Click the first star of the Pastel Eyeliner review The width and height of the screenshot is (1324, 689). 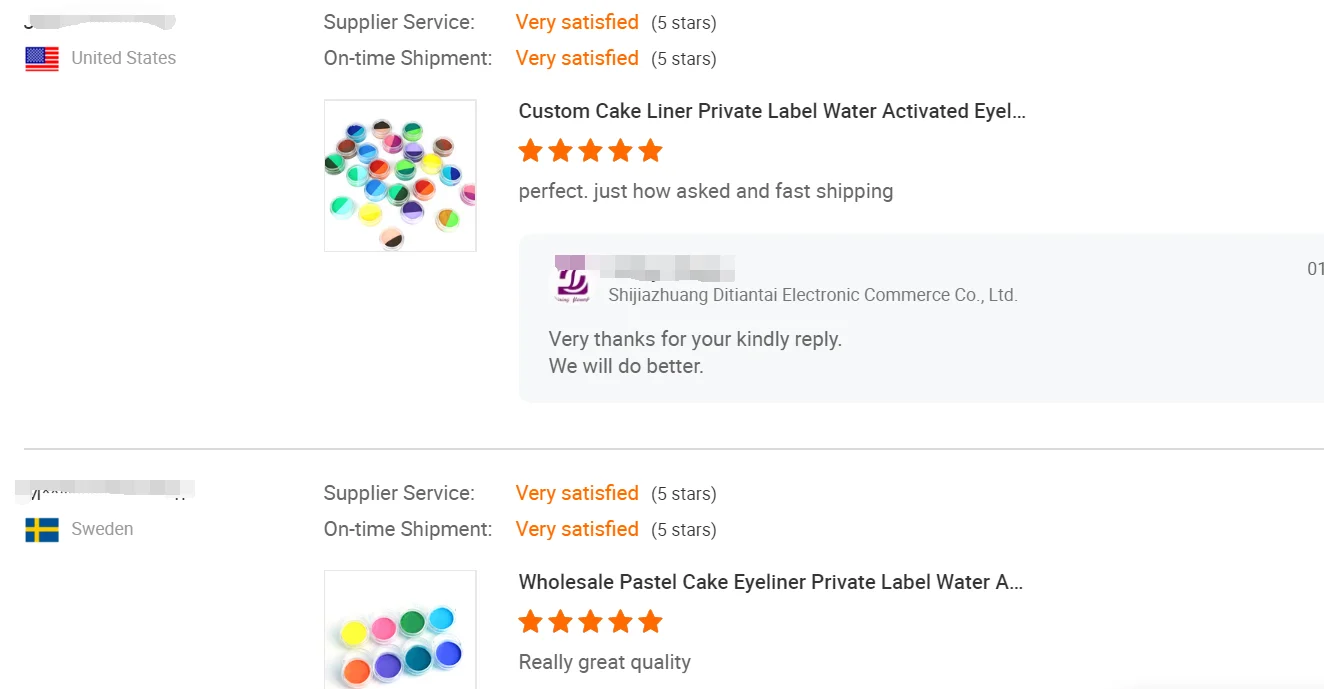[x=530, y=622]
